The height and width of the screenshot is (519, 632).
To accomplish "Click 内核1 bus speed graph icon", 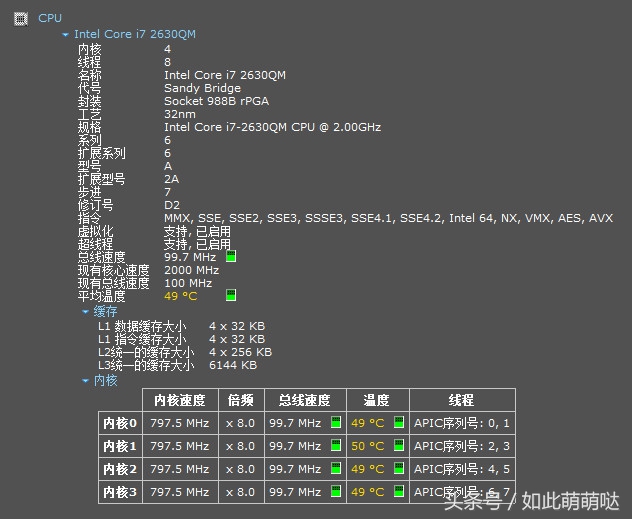I will coord(336,445).
